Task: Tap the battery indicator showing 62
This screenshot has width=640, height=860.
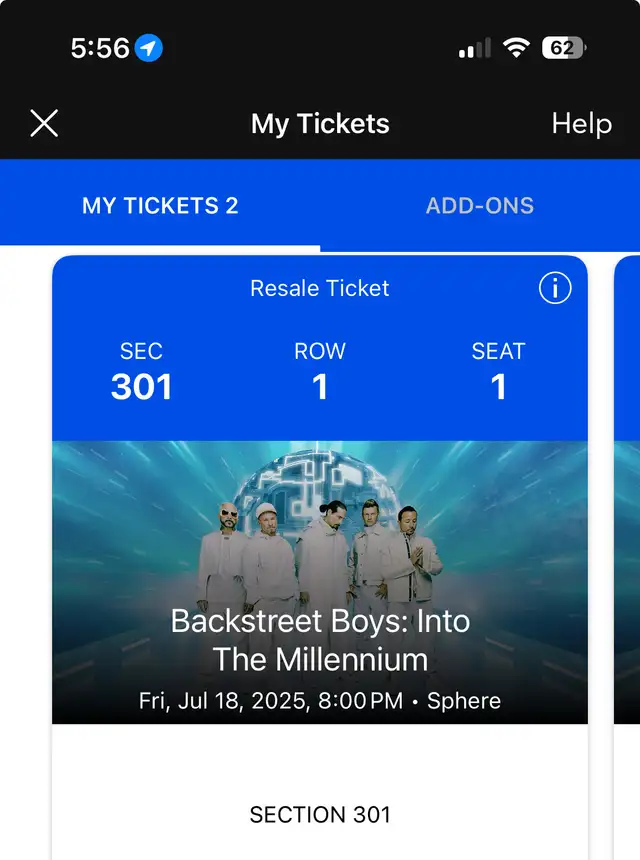Action: pyautogui.click(x=564, y=48)
